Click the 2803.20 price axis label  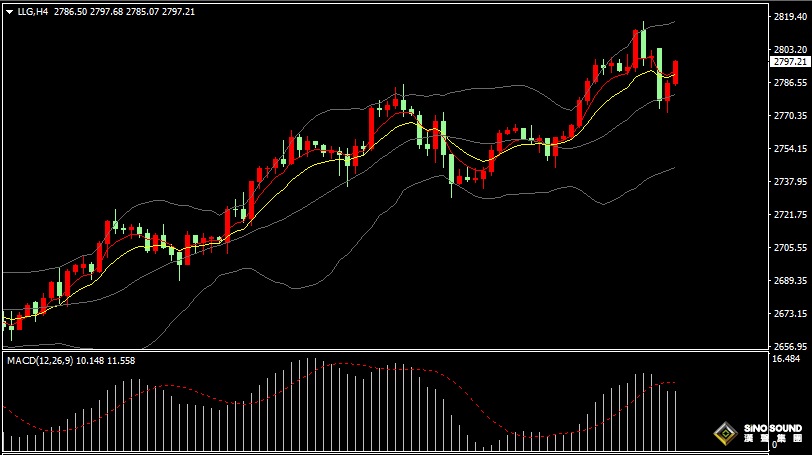(789, 50)
